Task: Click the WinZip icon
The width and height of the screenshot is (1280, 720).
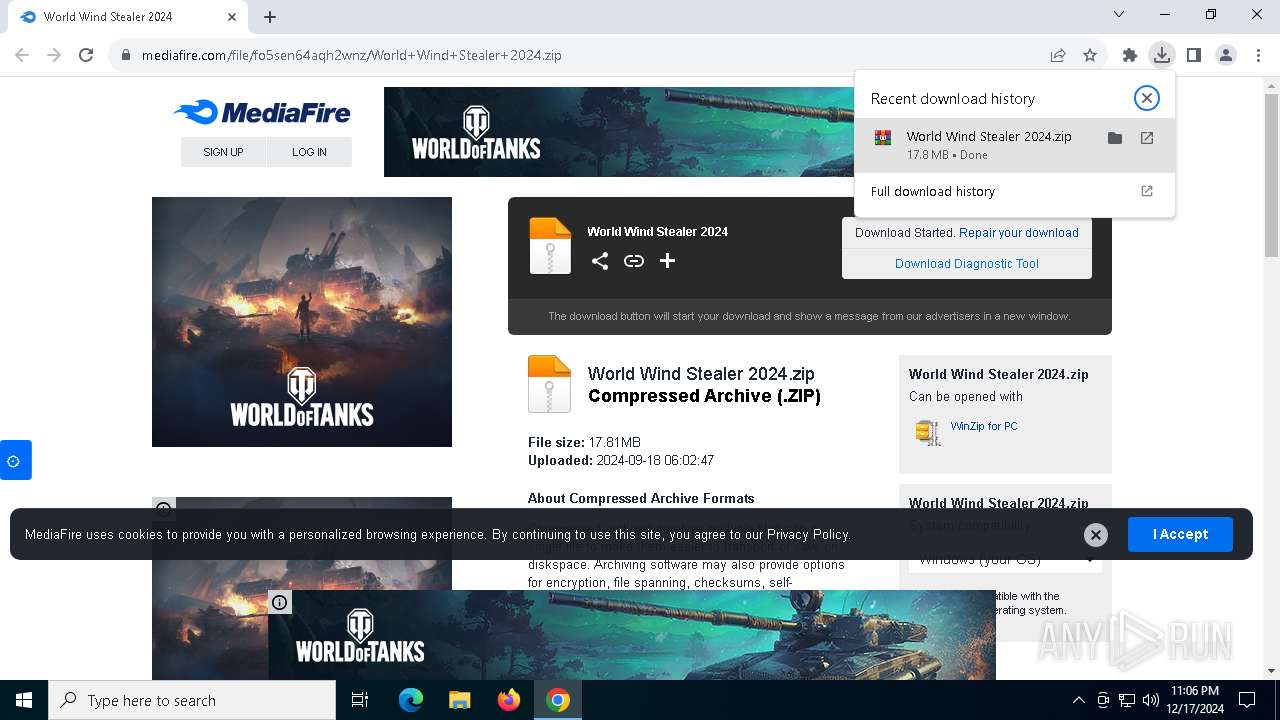Action: 928,432
